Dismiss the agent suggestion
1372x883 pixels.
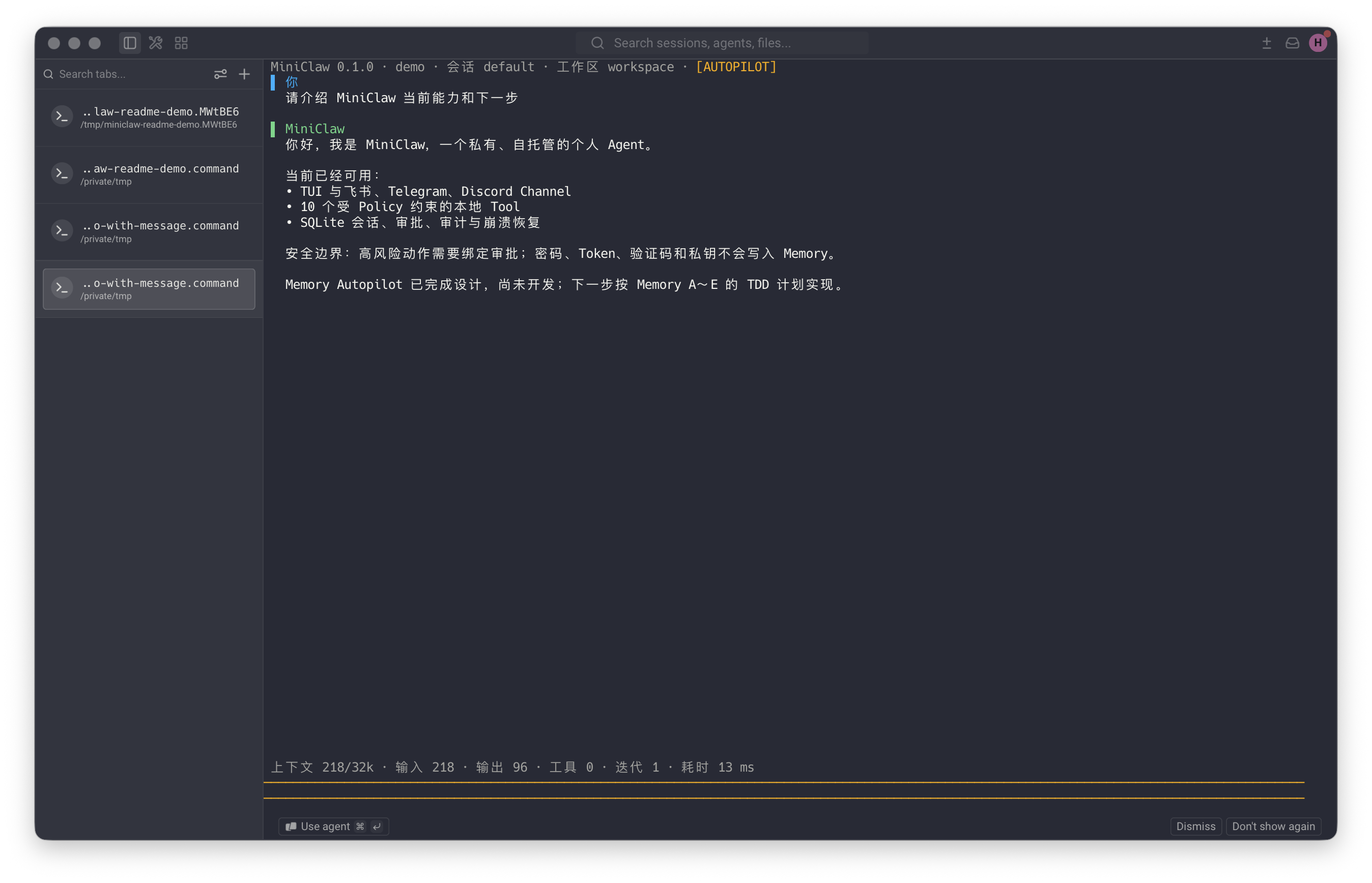coord(1196,826)
